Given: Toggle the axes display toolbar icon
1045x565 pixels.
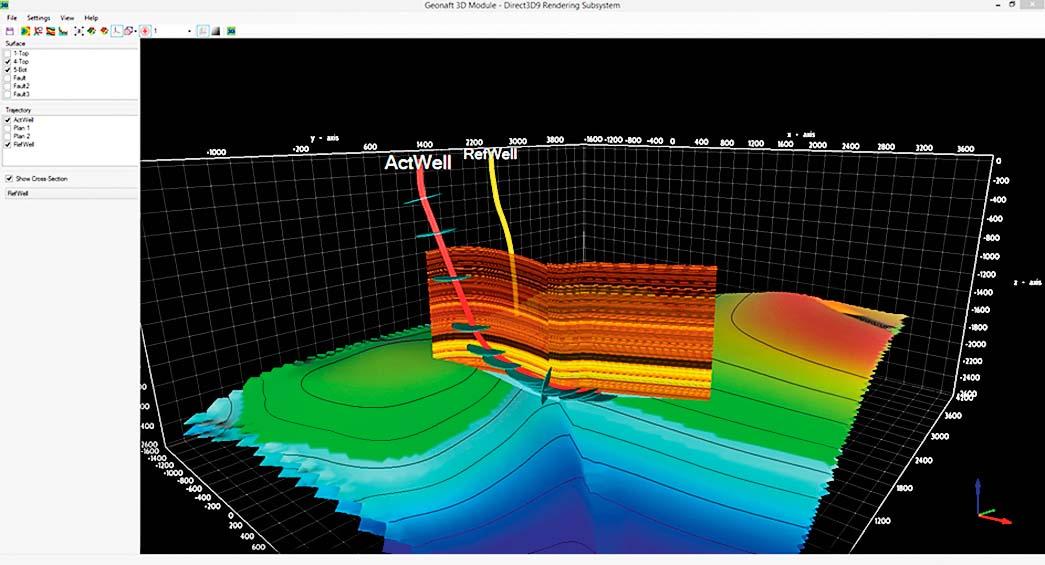Looking at the screenshot, I should pos(116,31).
